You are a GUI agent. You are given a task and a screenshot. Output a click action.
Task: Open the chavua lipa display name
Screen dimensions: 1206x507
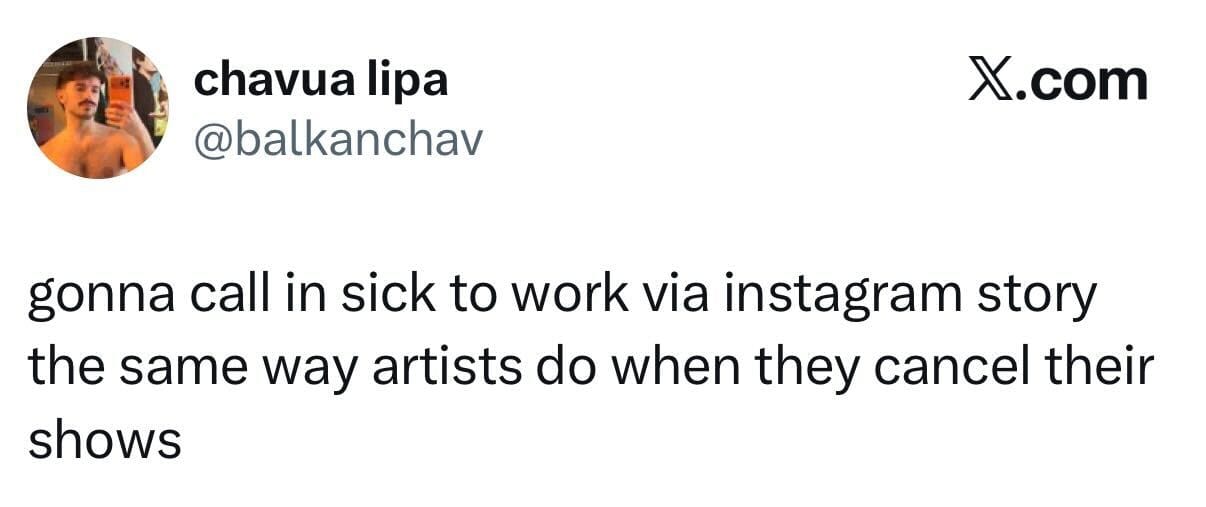[x=320, y=80]
